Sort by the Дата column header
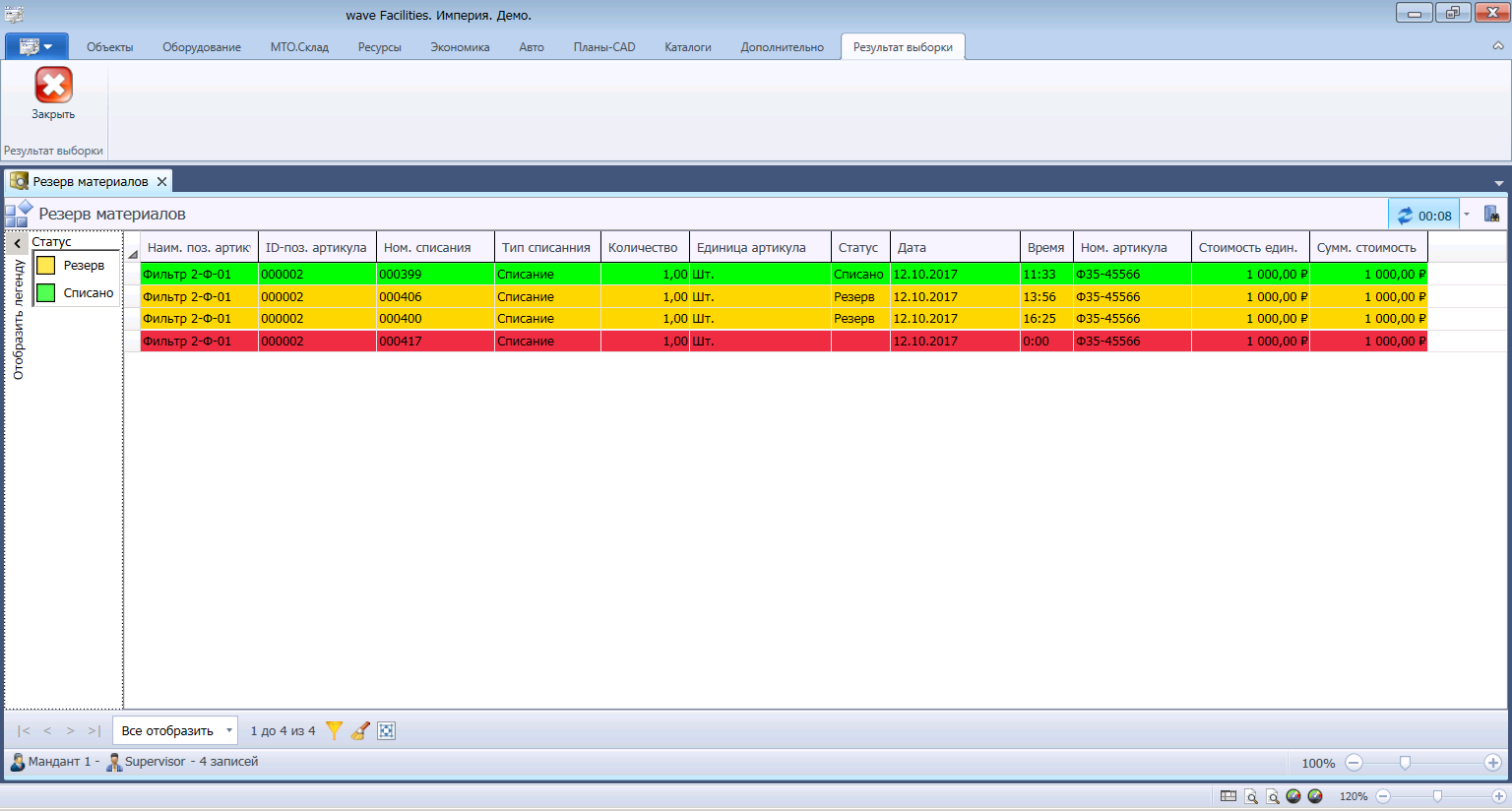The height and width of the screenshot is (811, 1512). click(x=955, y=248)
